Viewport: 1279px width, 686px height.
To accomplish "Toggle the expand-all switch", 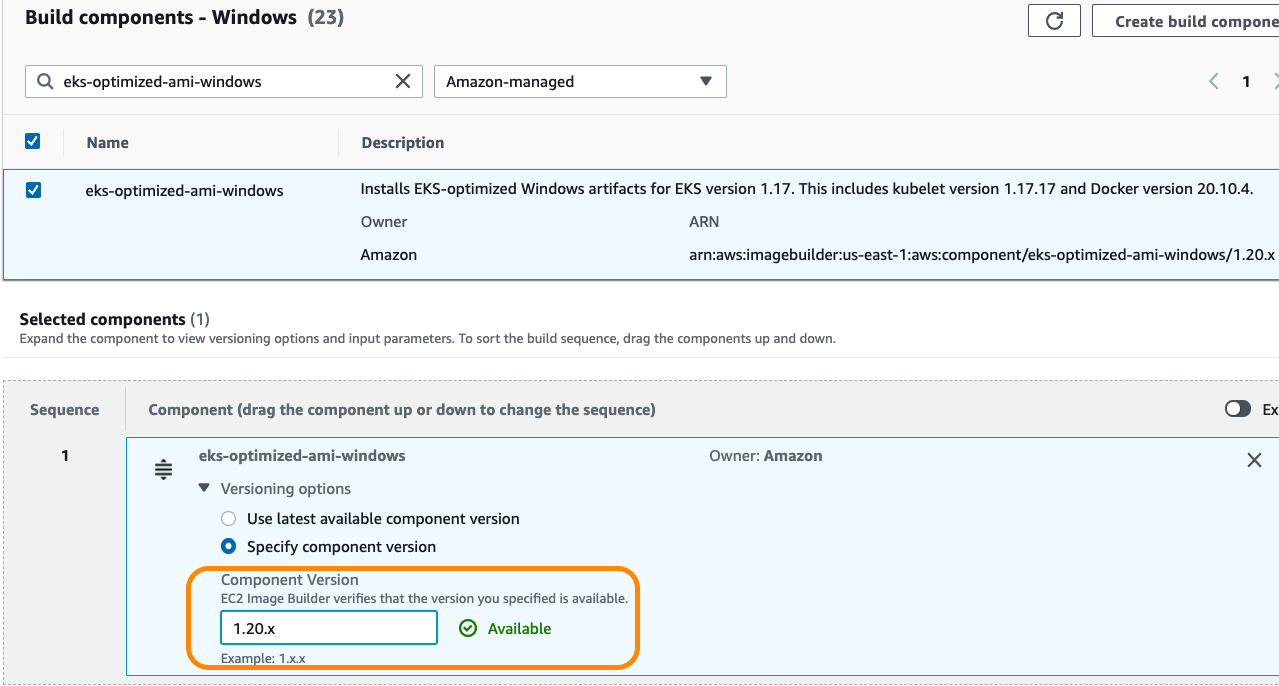I will (1237, 409).
